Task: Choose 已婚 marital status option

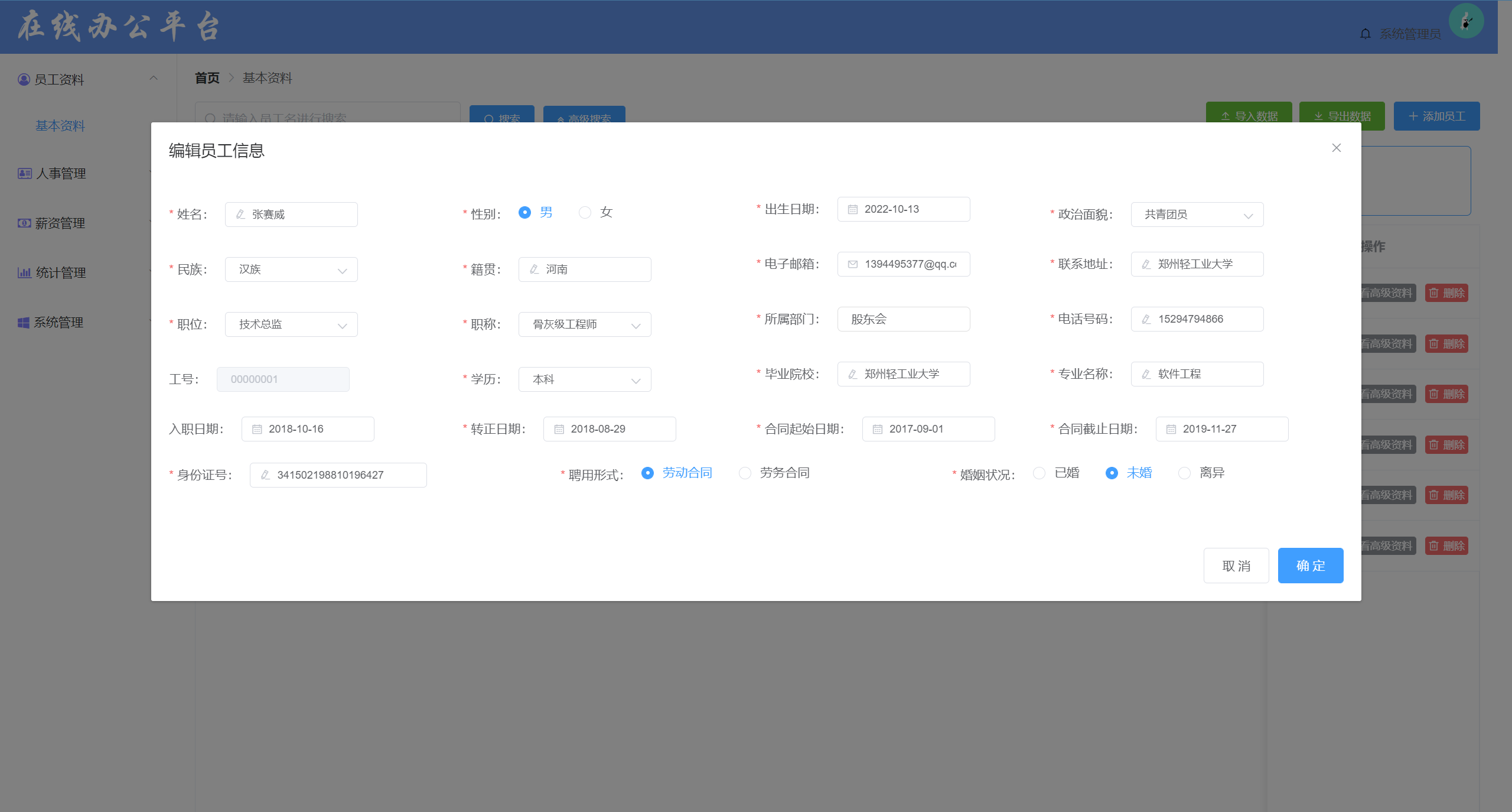Action: click(1039, 473)
